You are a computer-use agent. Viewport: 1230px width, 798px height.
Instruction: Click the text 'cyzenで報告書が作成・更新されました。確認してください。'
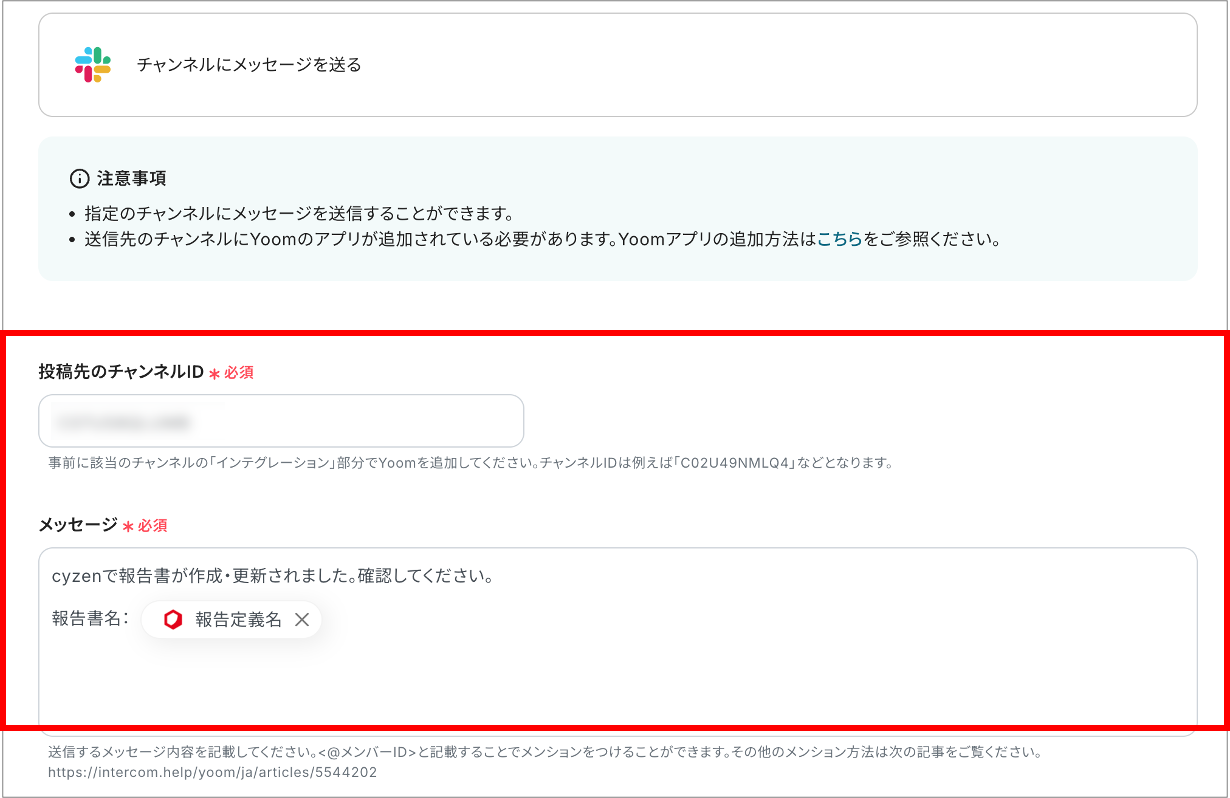[273, 577]
